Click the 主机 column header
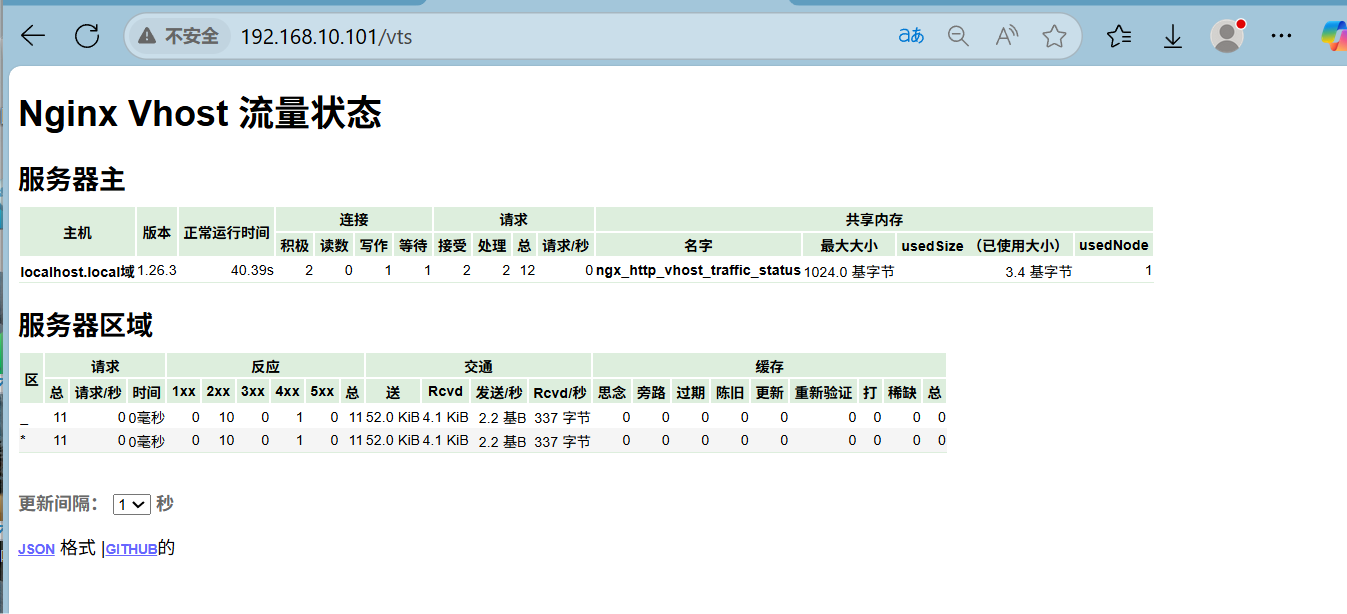 coord(77,232)
